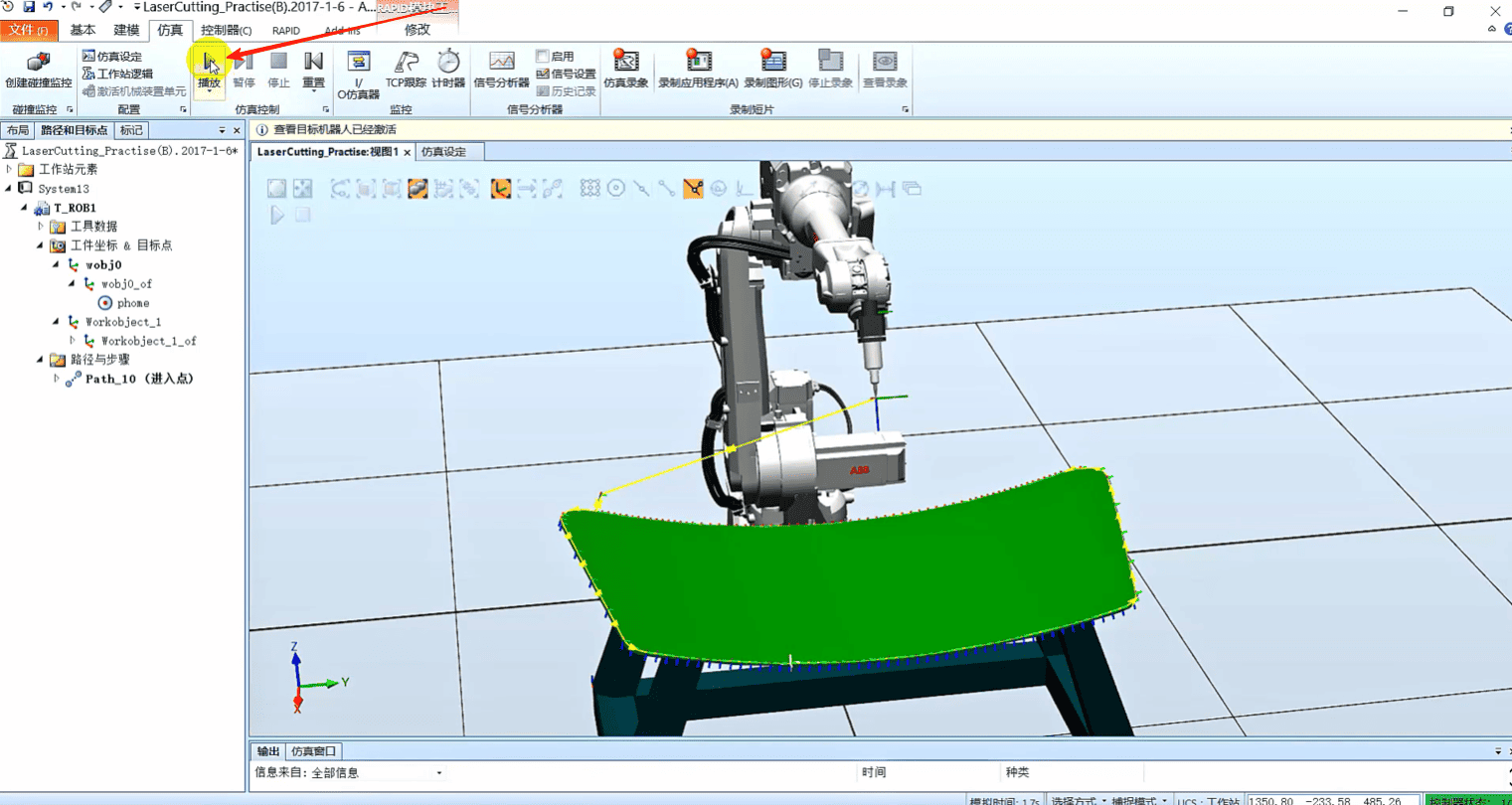
Task: Open the 信号分析器 signal analyzer
Action: click(x=501, y=70)
